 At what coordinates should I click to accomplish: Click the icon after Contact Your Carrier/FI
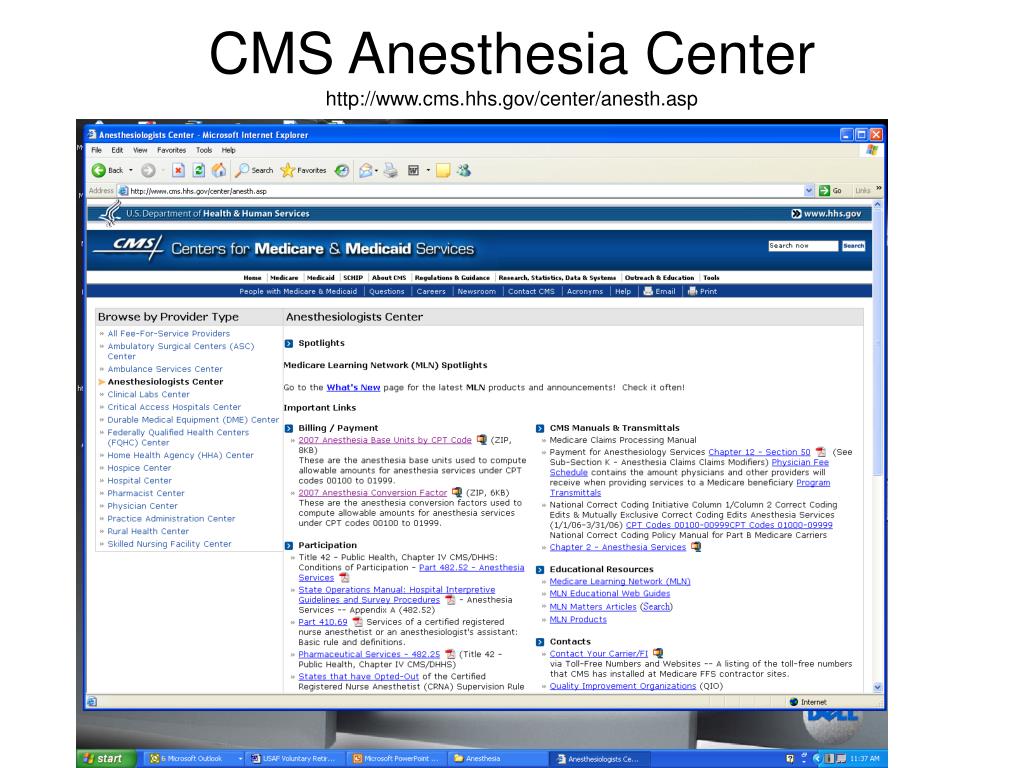(x=658, y=653)
